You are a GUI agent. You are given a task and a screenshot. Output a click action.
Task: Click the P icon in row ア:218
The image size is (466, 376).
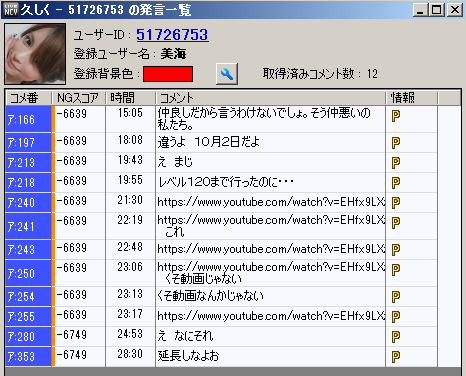(396, 183)
